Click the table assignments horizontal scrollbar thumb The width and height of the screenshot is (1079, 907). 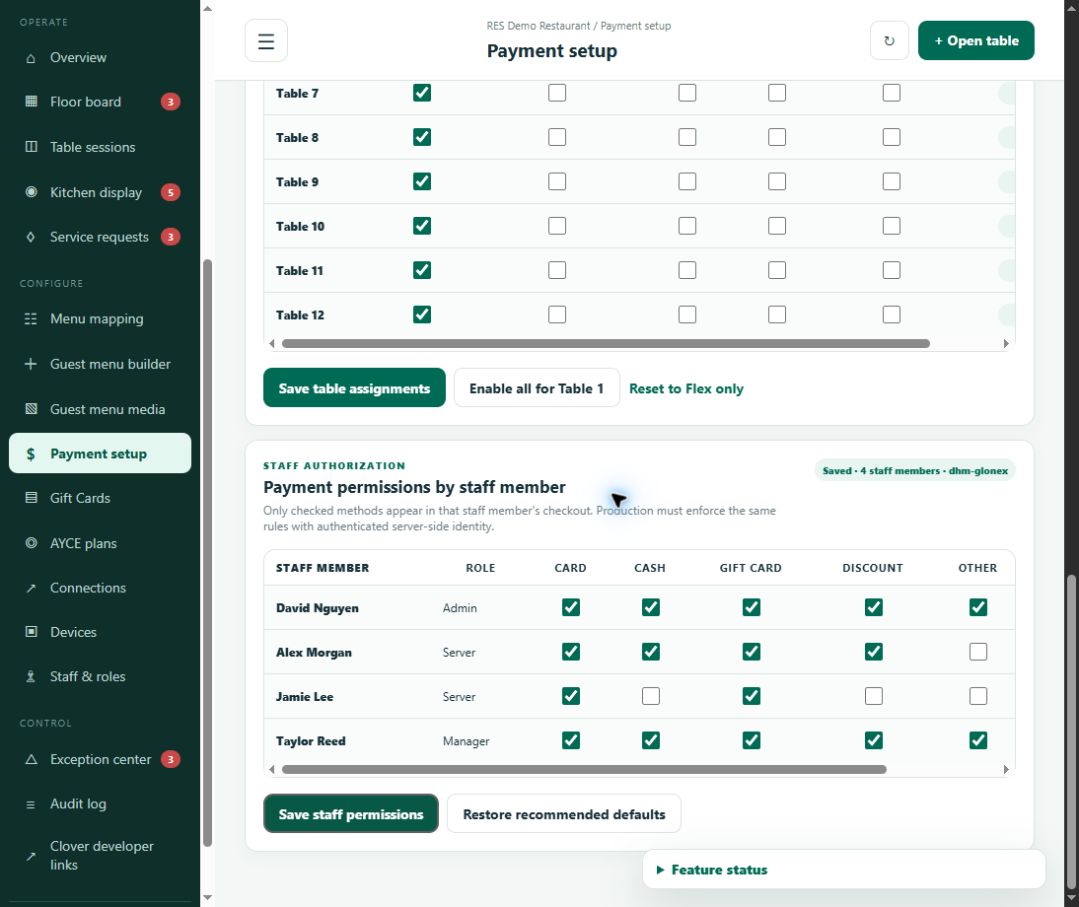click(606, 343)
